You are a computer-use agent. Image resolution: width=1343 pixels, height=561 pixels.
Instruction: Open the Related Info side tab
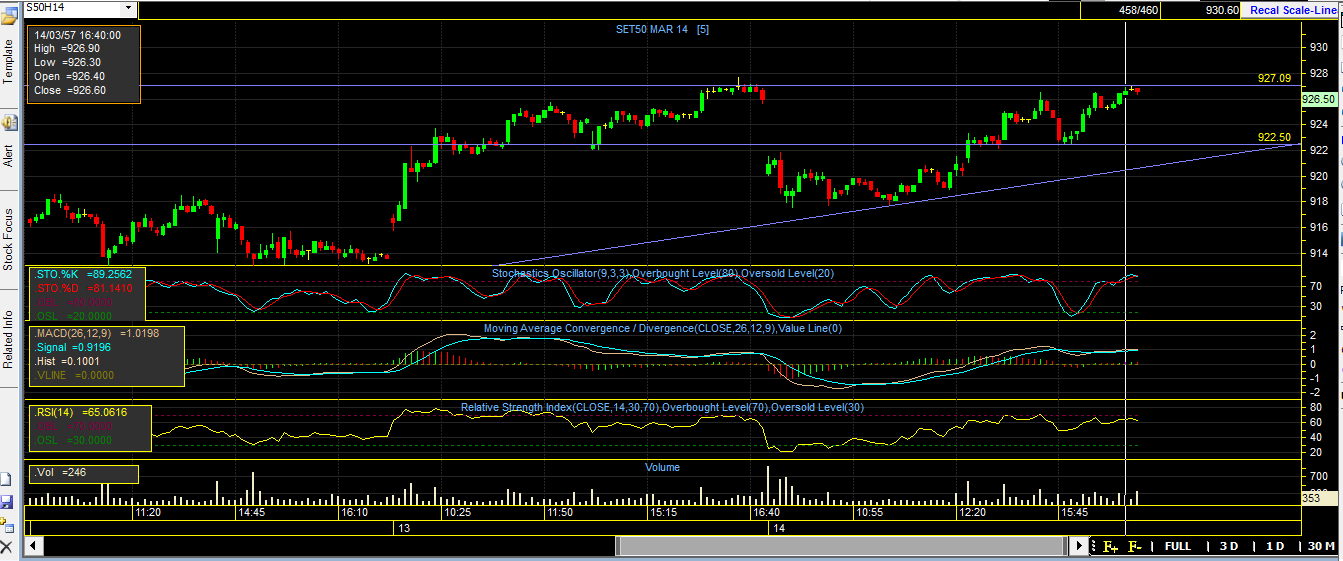(9, 339)
